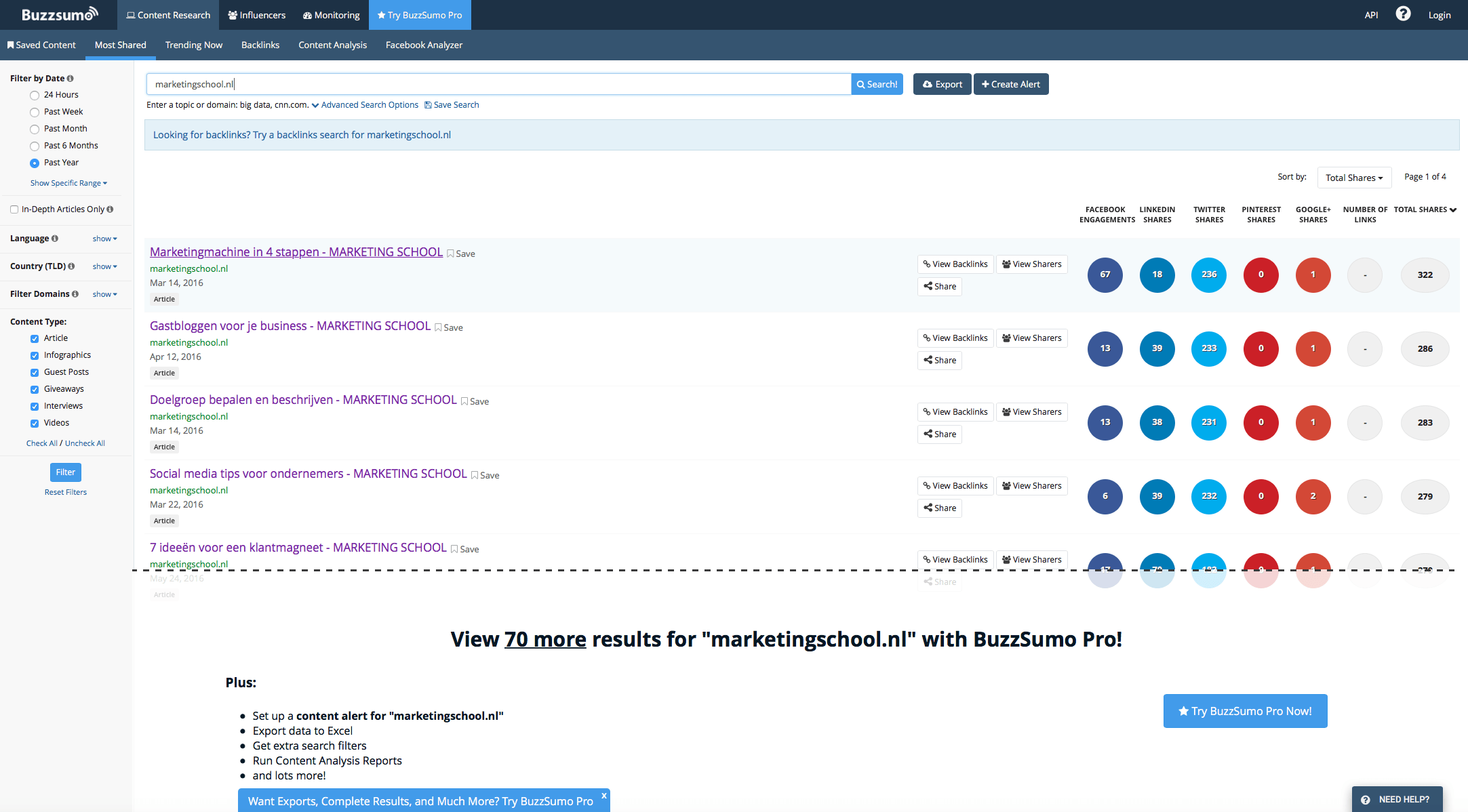Click LinkedIn shares circle showing 38
This screenshot has width=1468, height=812.
coord(1157,422)
